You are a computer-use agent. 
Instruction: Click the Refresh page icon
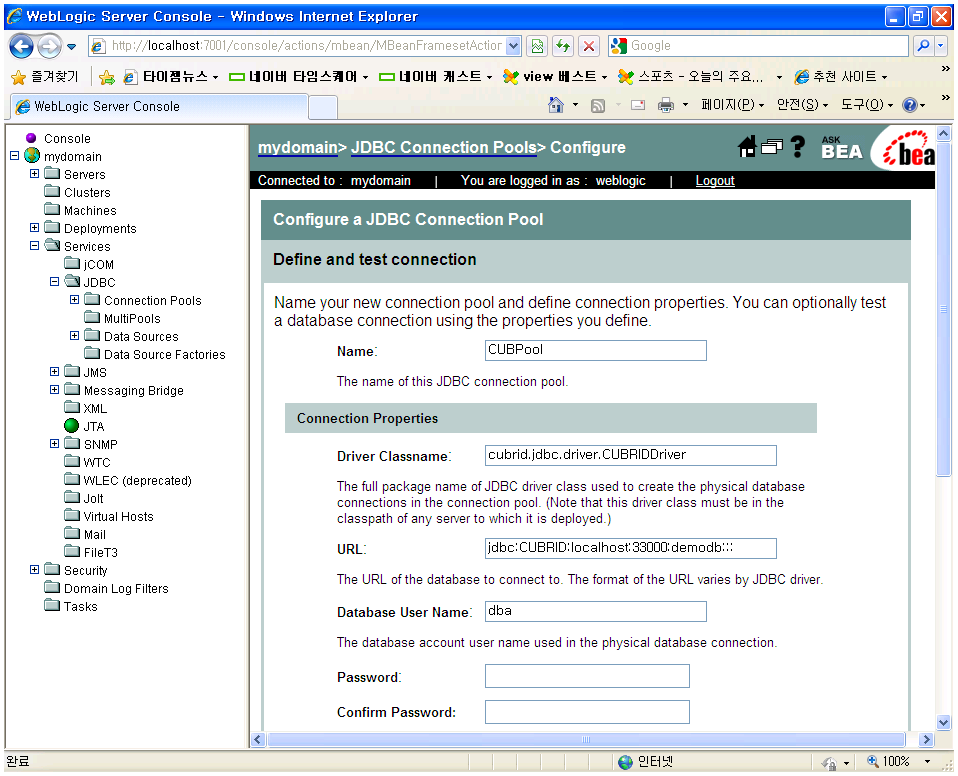tap(563, 46)
